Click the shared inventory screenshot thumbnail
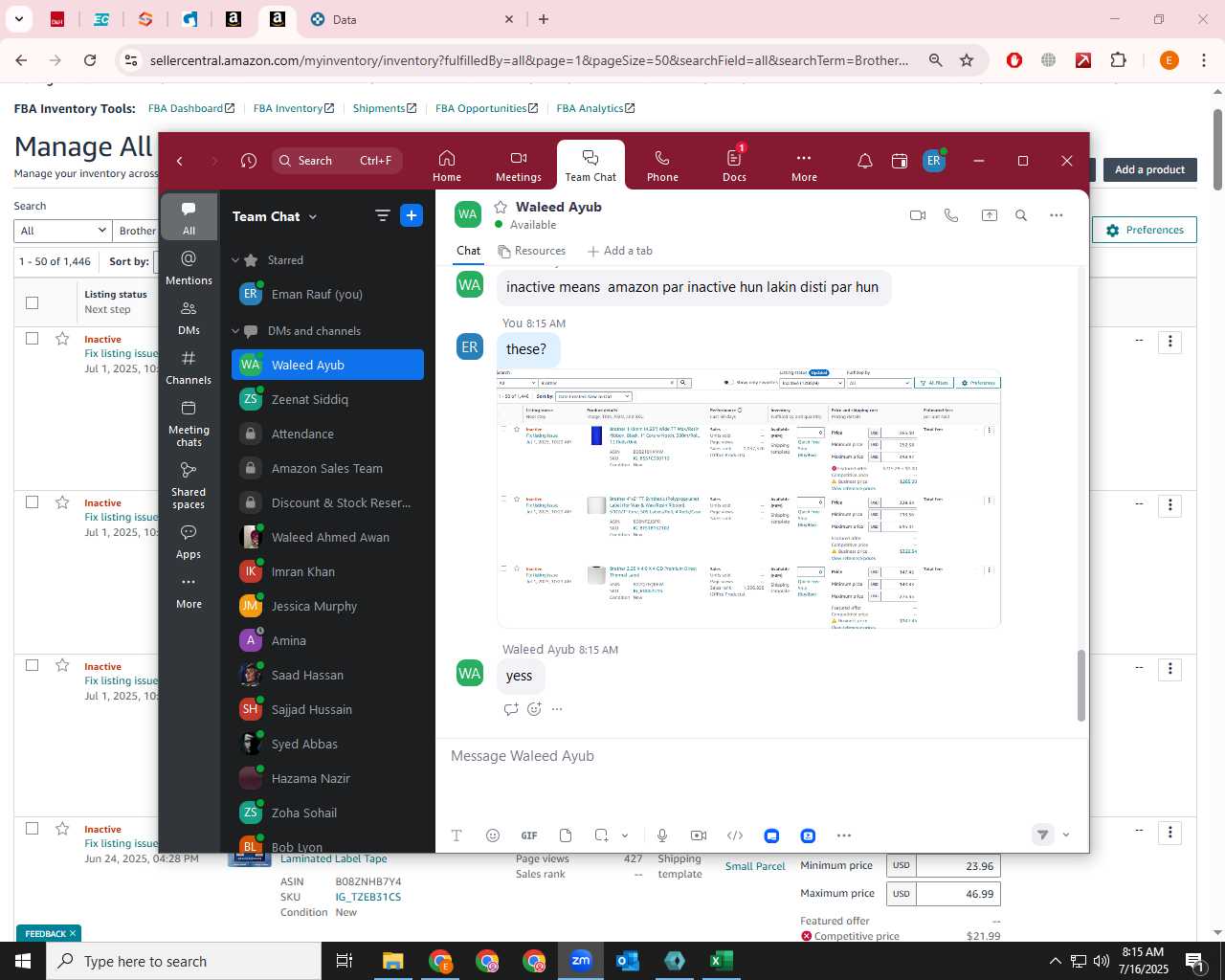The image size is (1225, 980). [748, 499]
